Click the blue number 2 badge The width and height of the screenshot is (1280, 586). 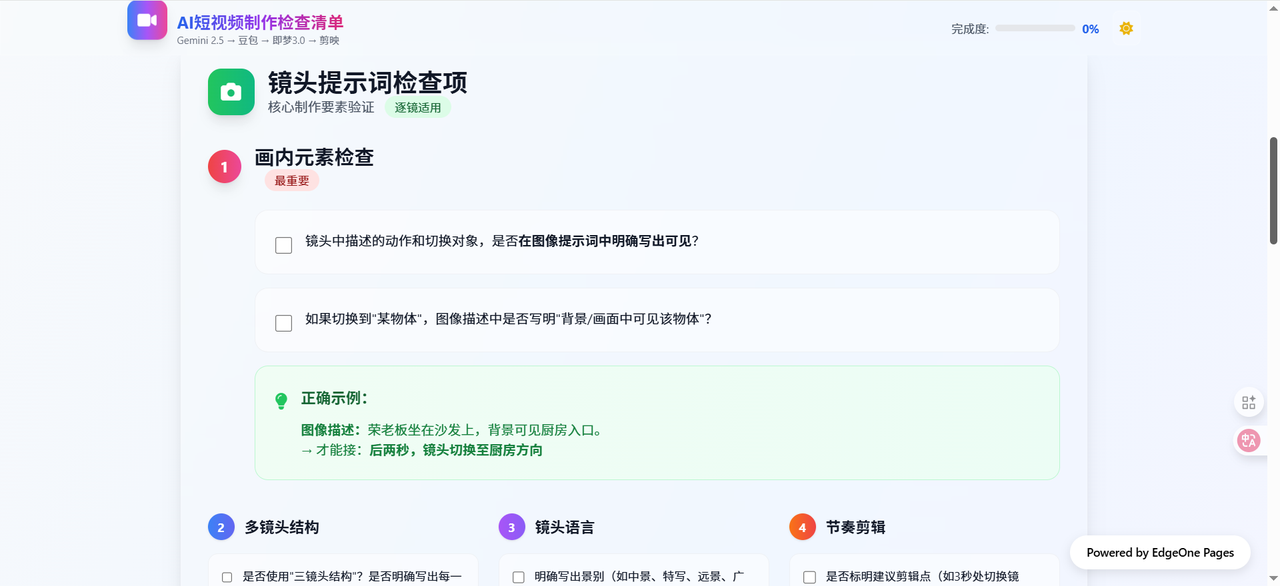[x=221, y=527]
